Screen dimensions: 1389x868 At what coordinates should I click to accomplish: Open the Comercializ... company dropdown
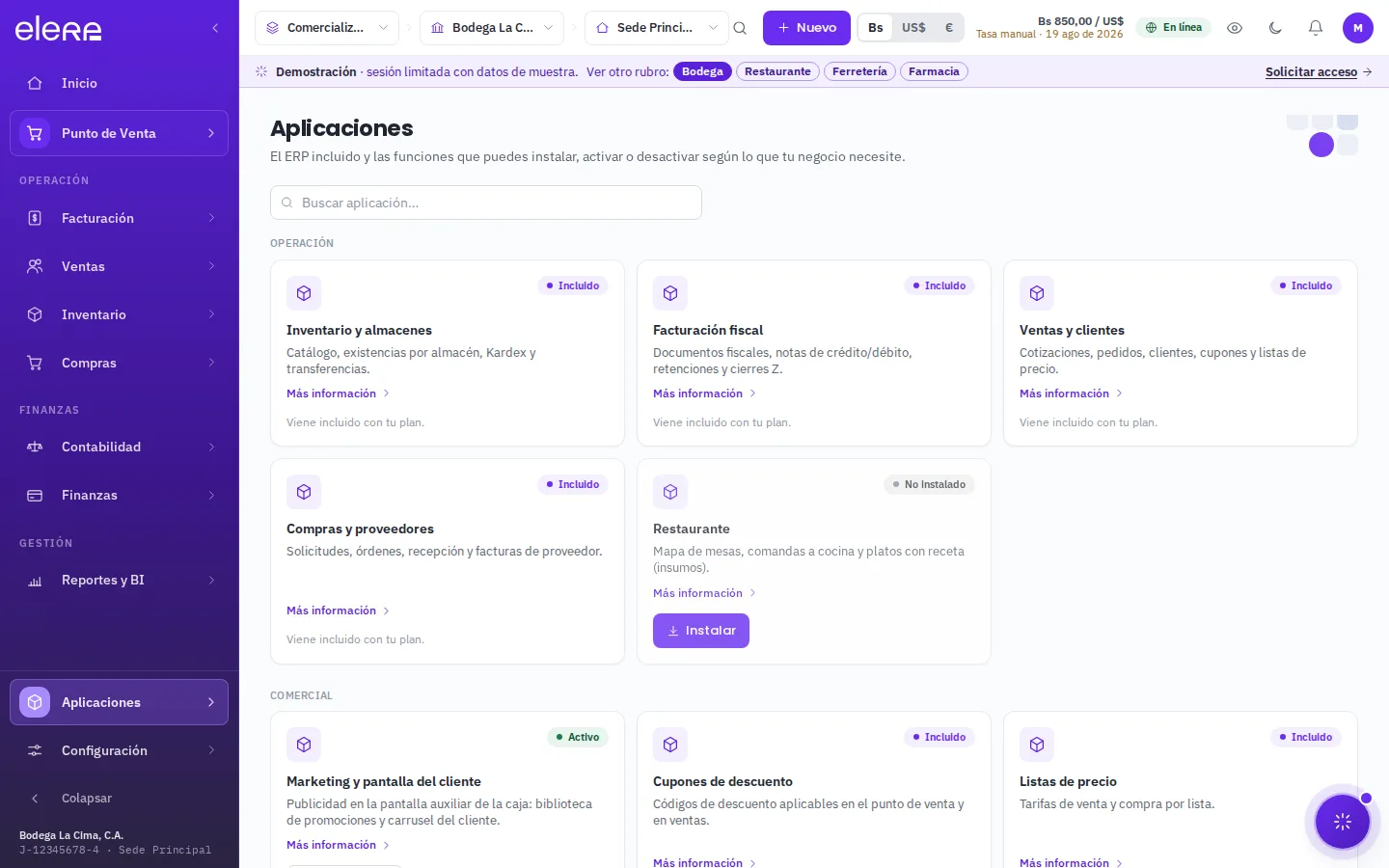(327, 28)
